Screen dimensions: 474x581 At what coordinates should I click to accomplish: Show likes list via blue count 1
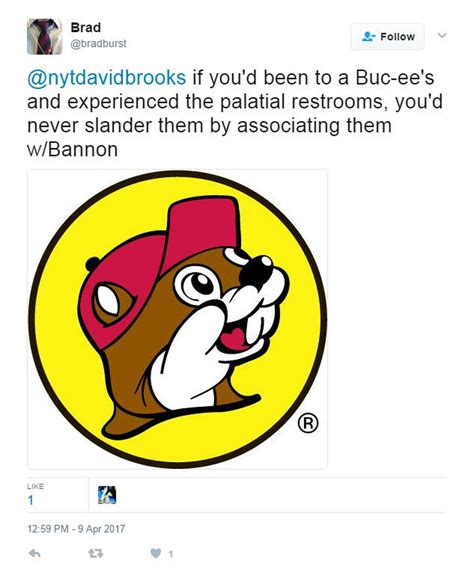[x=30, y=501]
